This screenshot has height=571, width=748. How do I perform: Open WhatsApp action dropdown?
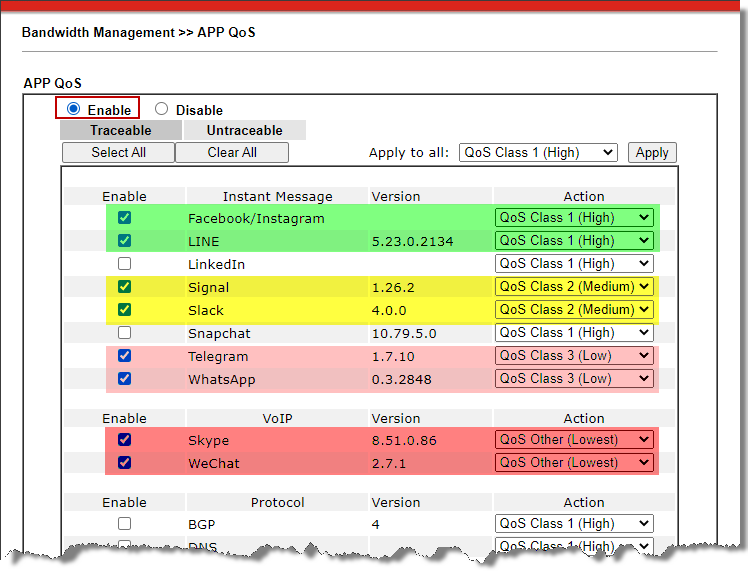click(x=574, y=378)
